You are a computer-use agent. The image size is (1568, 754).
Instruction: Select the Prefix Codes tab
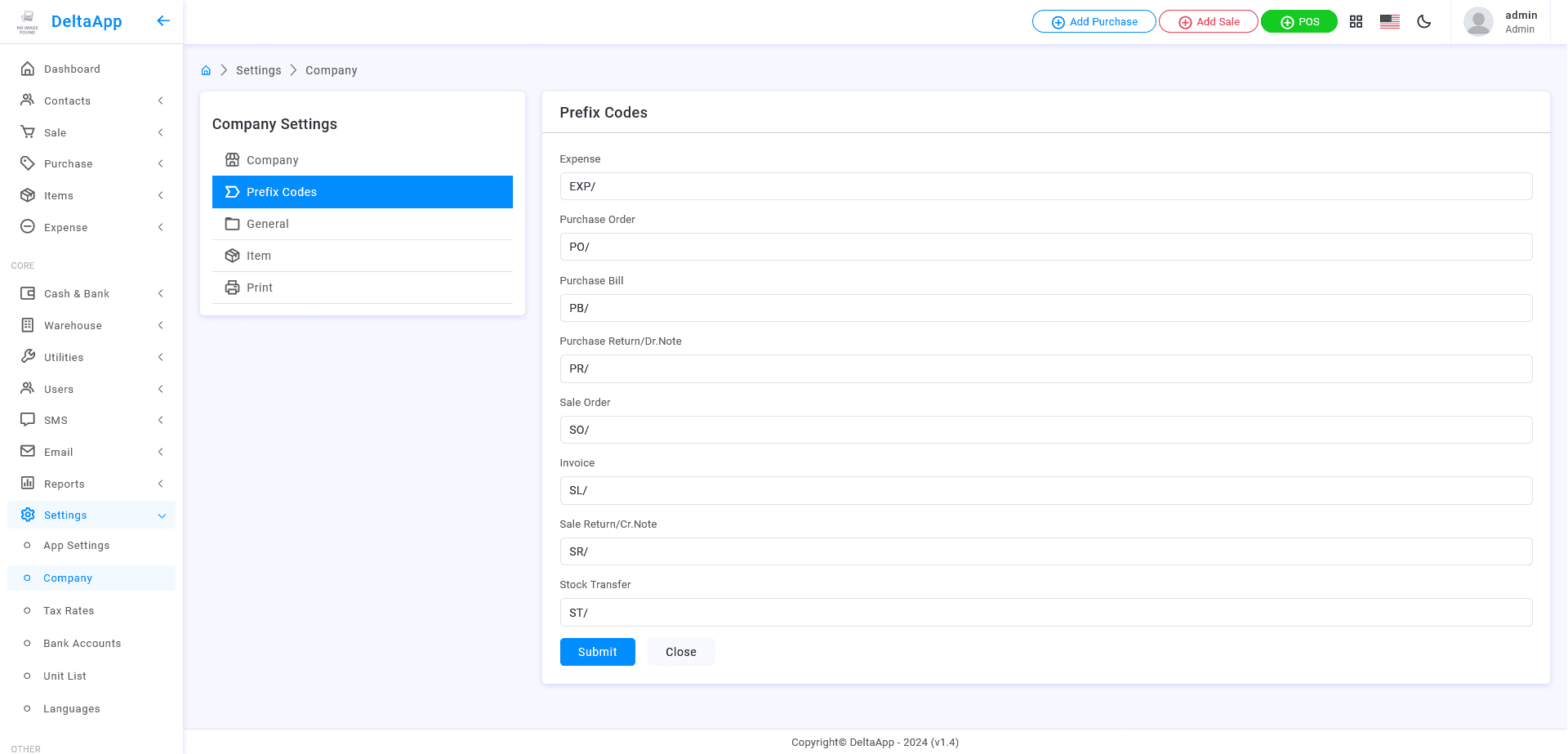point(363,192)
